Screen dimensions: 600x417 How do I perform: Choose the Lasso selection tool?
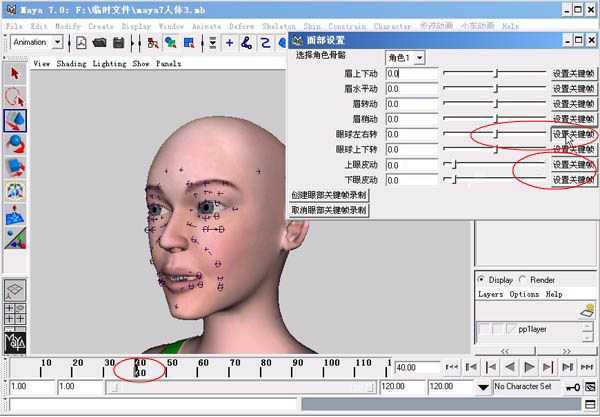coord(15,97)
